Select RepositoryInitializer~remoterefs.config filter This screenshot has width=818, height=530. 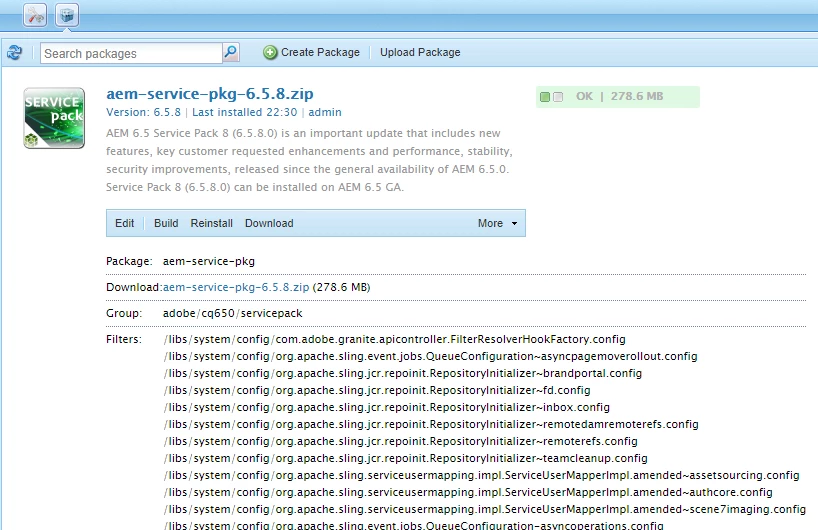point(400,441)
